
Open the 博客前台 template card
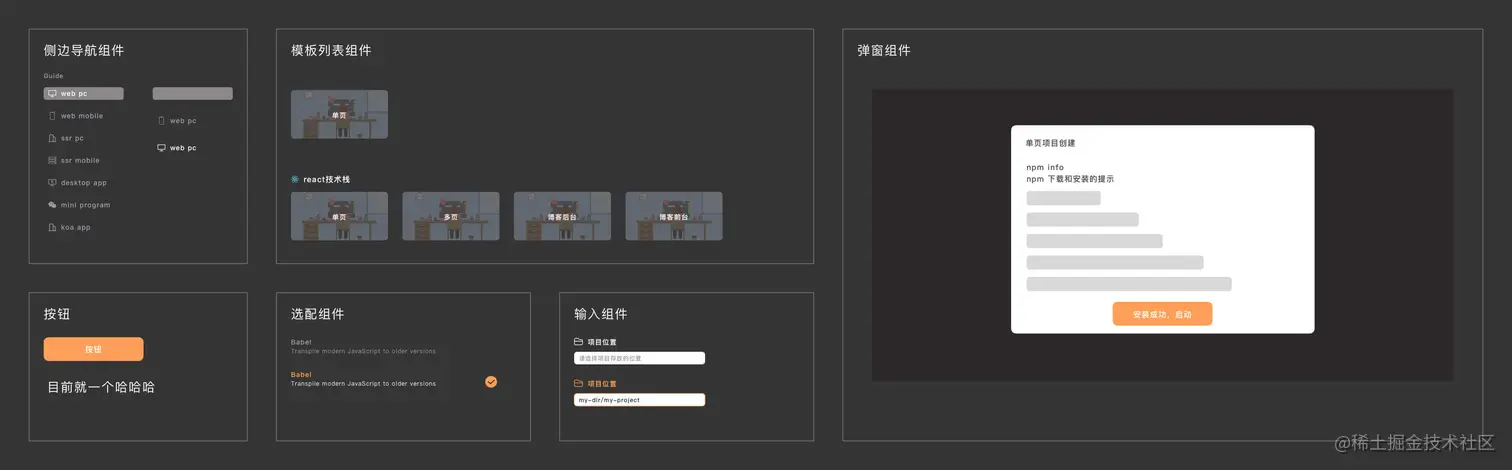(674, 216)
